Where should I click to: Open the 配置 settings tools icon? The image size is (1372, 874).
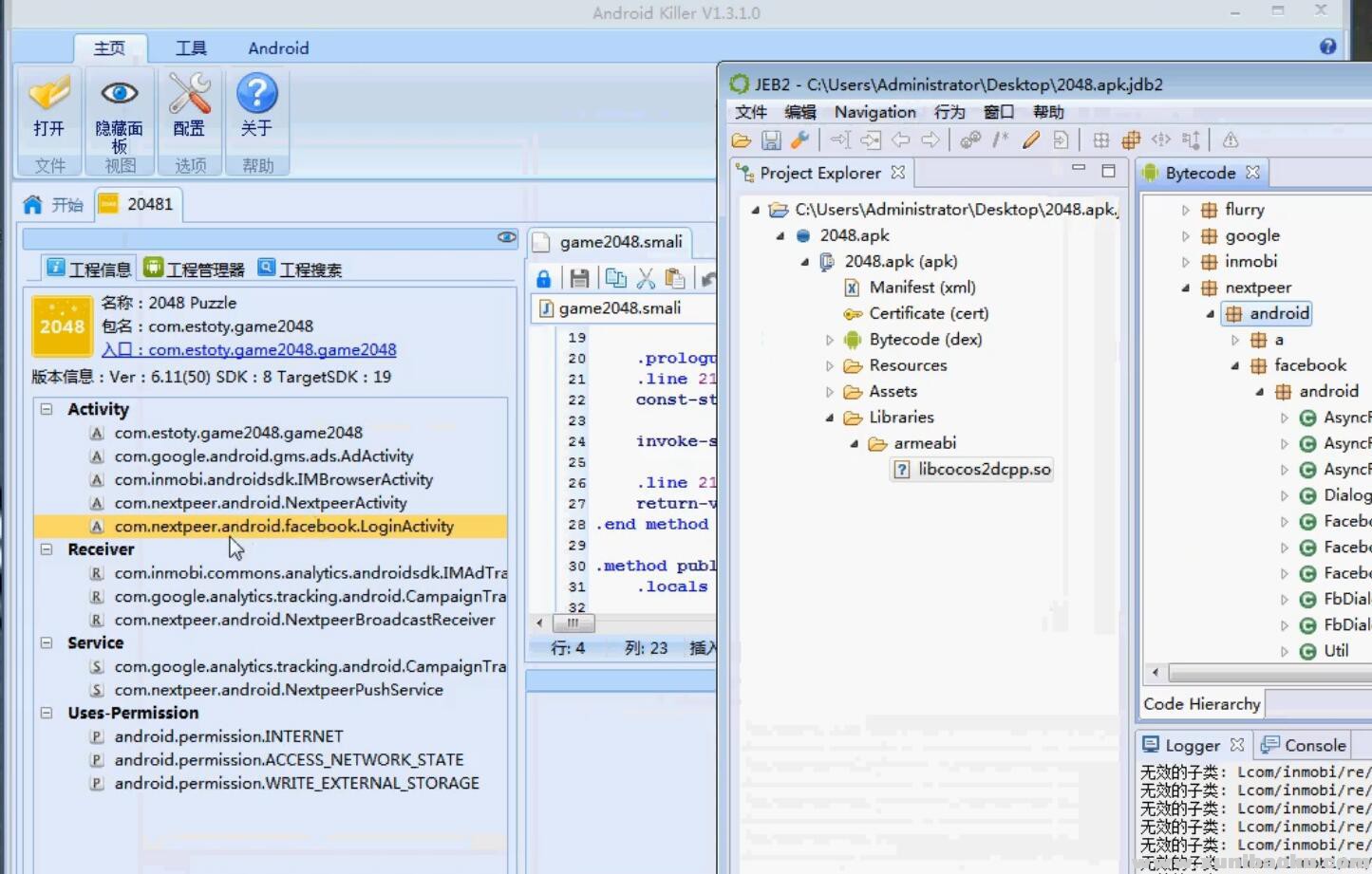(x=189, y=95)
